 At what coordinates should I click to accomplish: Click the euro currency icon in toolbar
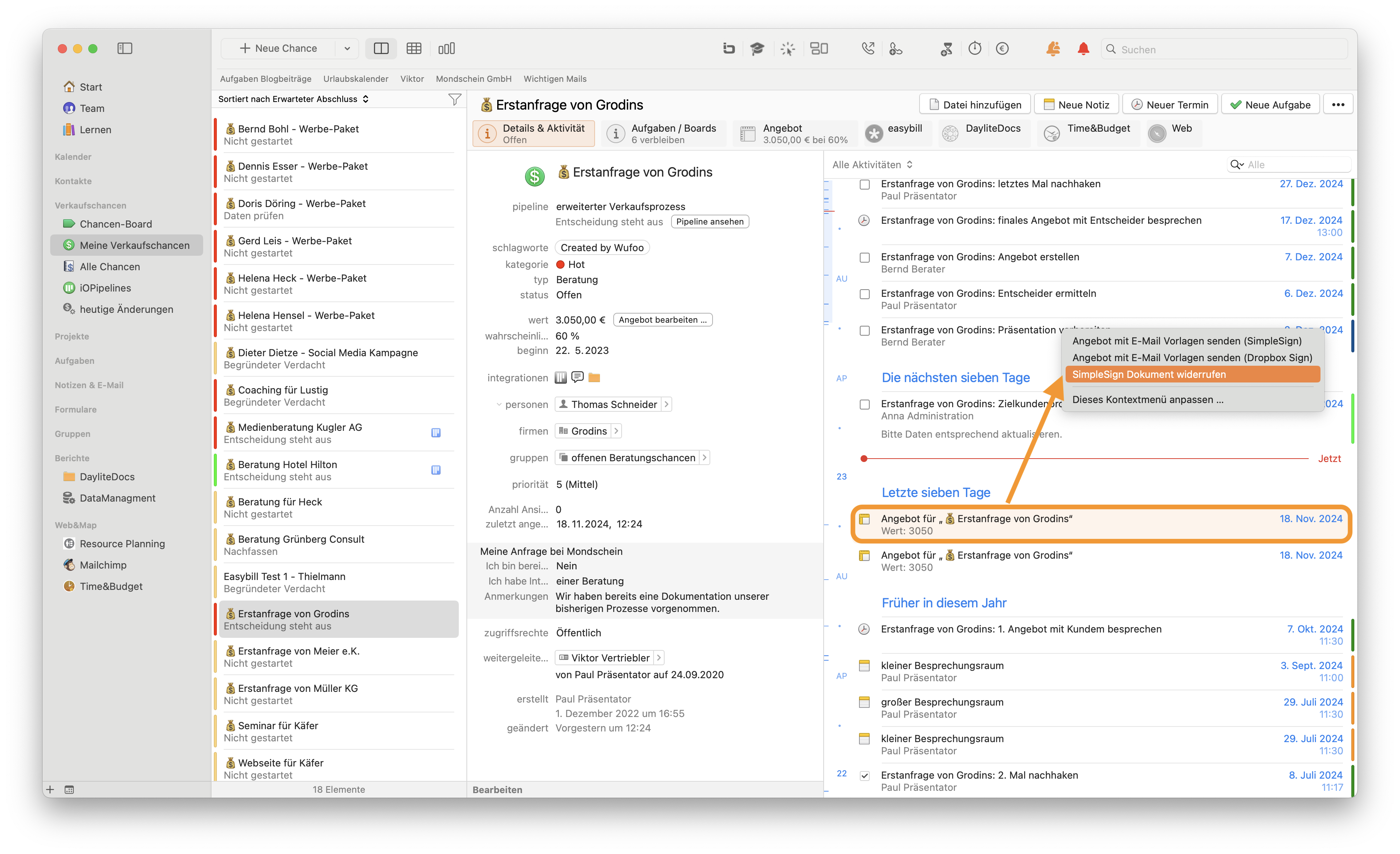tap(1002, 49)
